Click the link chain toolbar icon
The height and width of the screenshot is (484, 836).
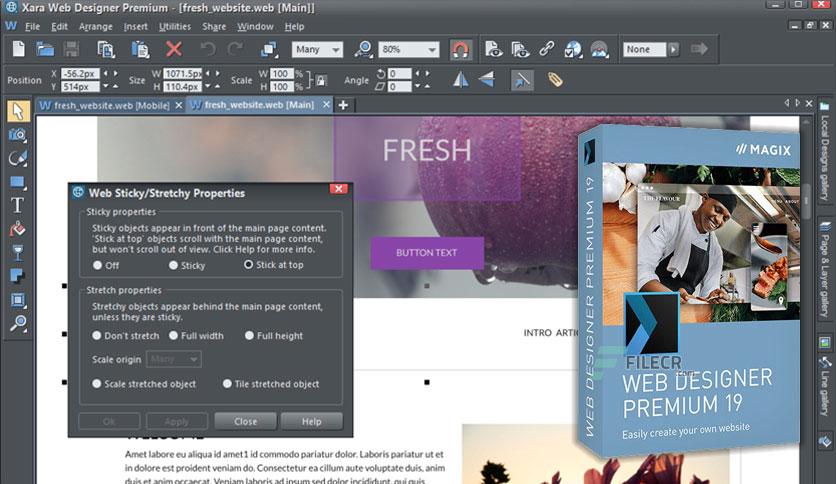pos(546,48)
